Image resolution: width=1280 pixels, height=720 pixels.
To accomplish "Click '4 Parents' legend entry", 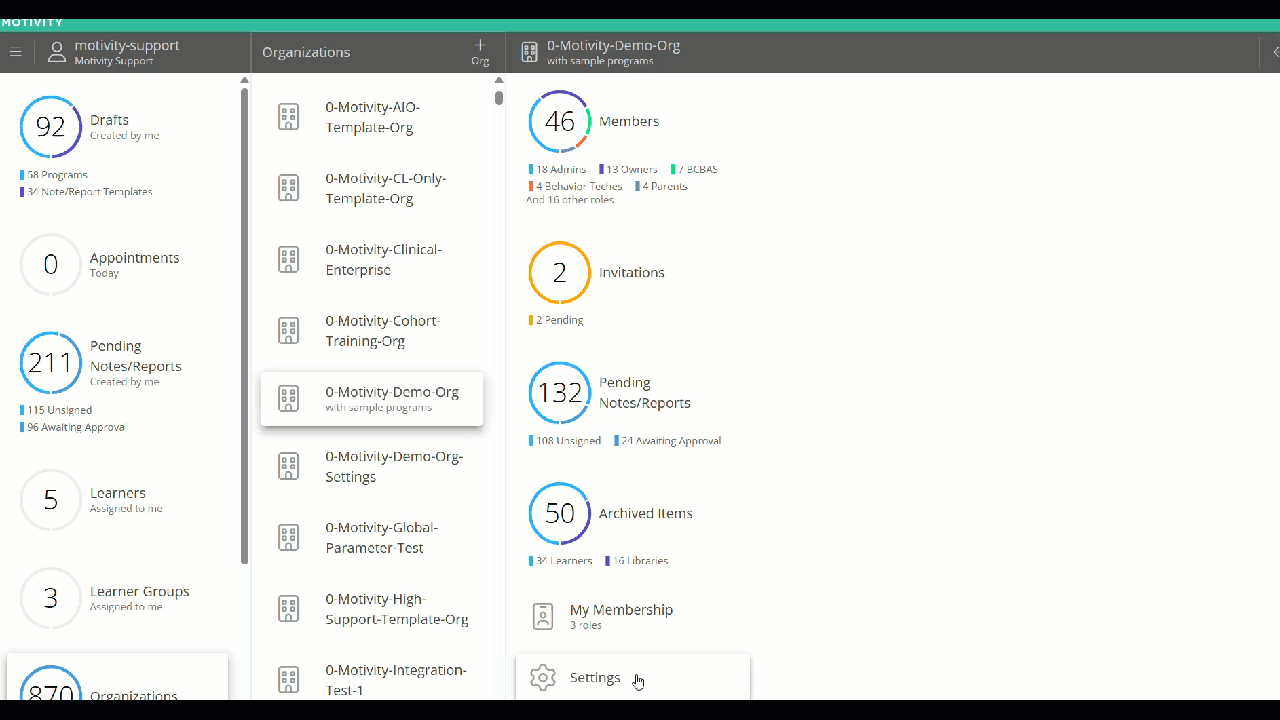I will click(x=661, y=186).
